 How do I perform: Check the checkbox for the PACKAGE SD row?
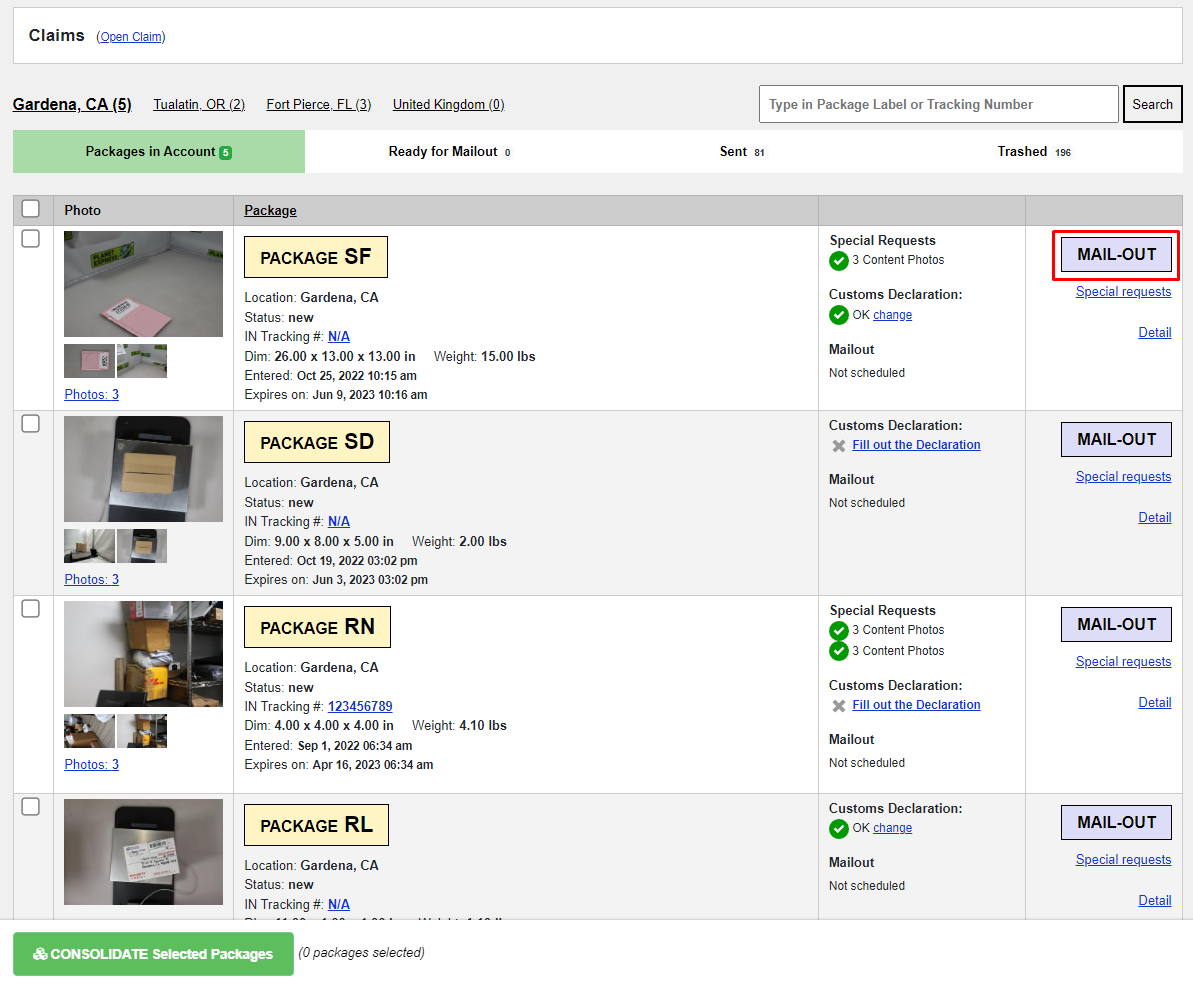[30, 423]
